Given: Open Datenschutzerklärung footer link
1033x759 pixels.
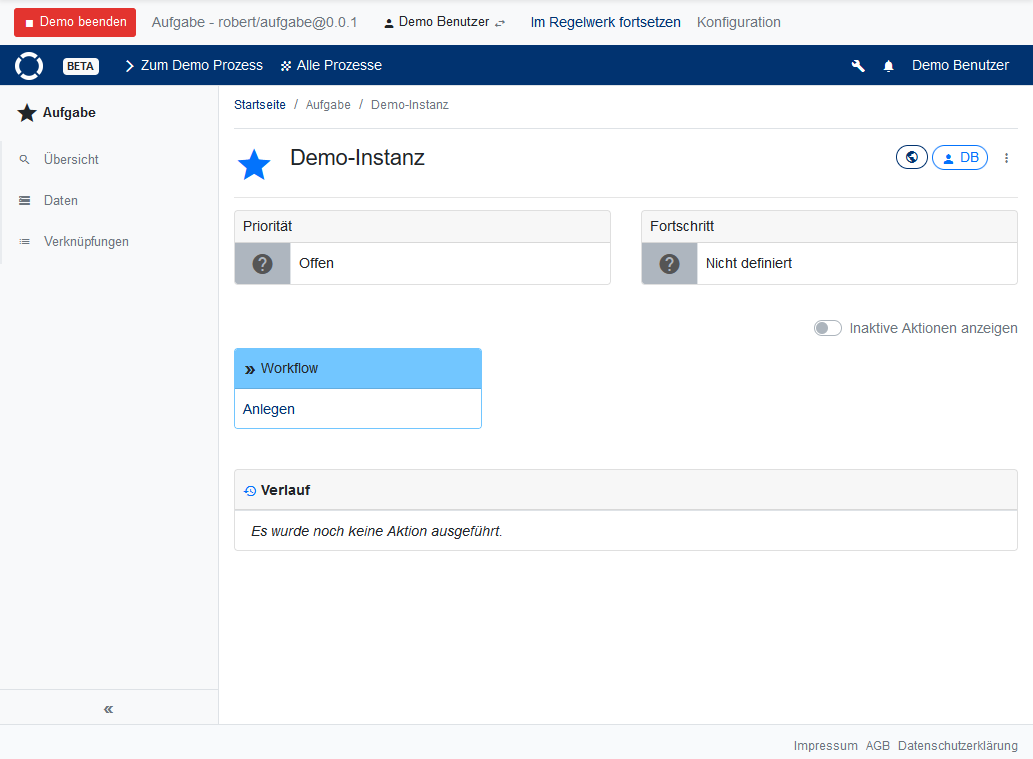Looking at the screenshot, I should click(957, 746).
